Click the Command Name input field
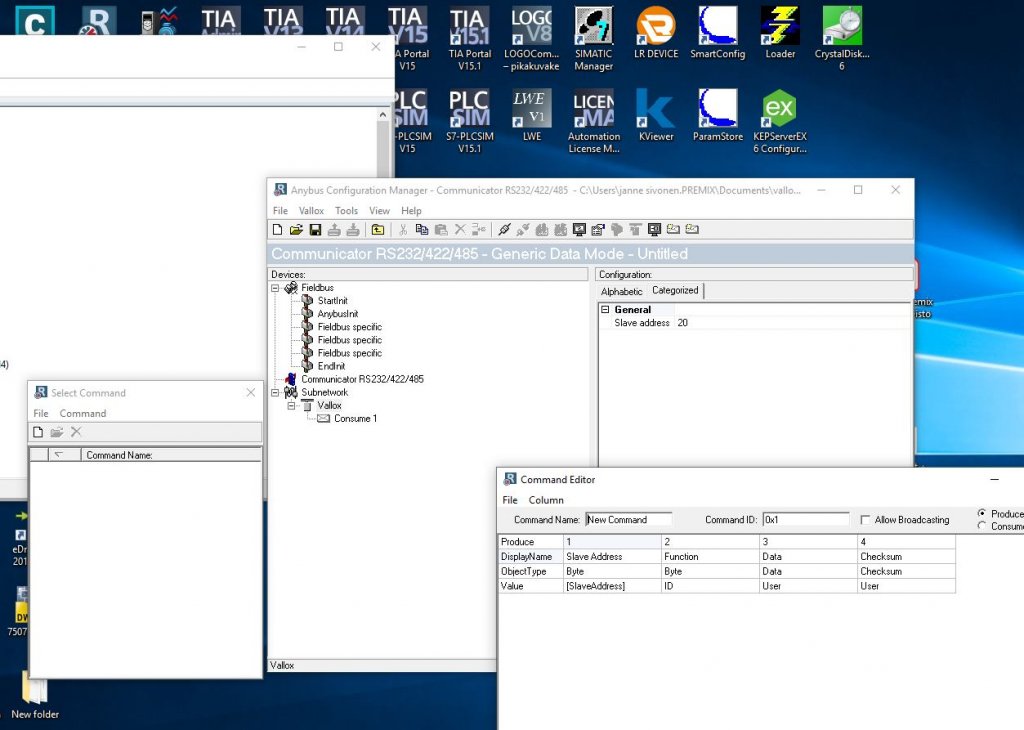The height and width of the screenshot is (730, 1024). pyautogui.click(x=628, y=520)
